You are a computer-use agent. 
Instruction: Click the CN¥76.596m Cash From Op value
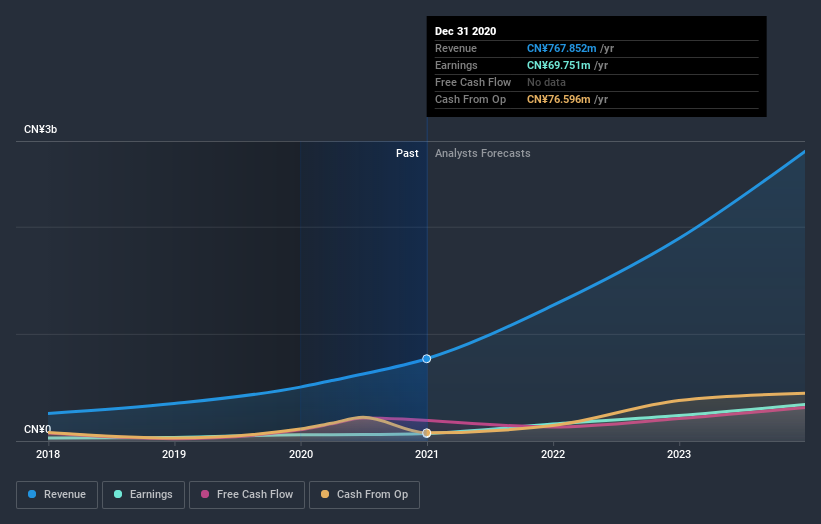pos(559,99)
